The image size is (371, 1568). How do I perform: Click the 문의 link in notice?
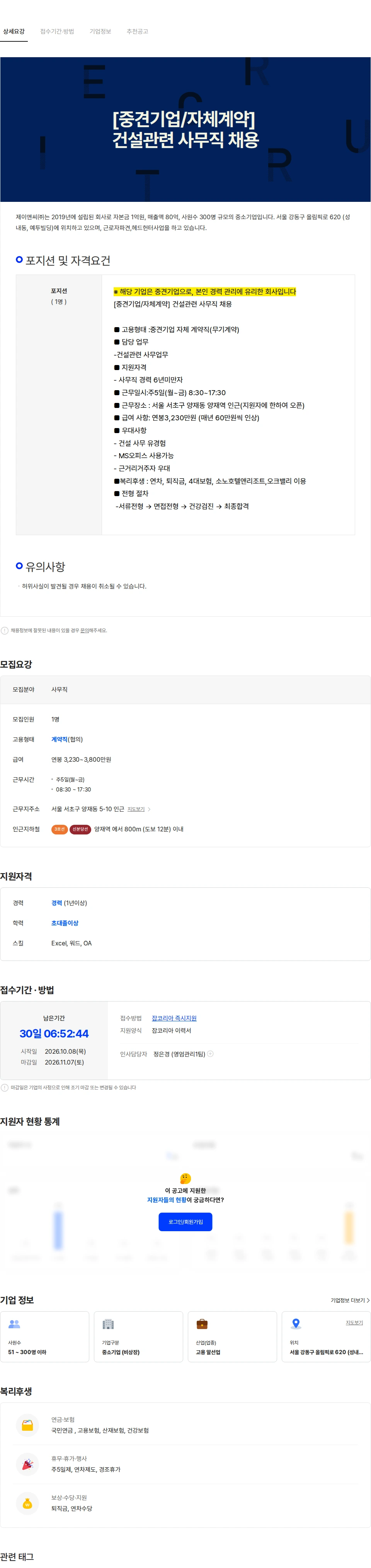point(85,631)
